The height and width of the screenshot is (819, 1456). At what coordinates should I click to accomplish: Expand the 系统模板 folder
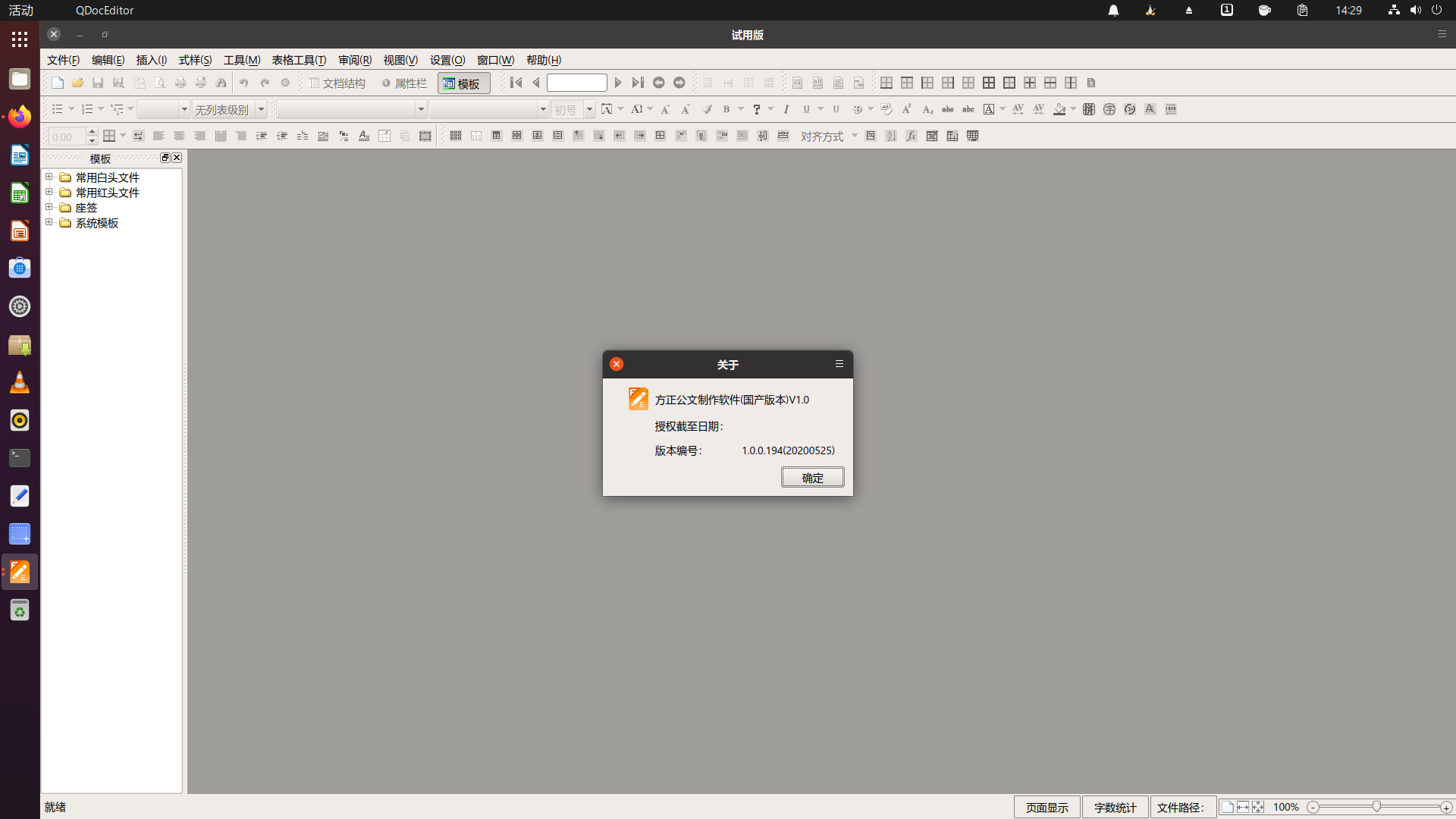coord(49,222)
